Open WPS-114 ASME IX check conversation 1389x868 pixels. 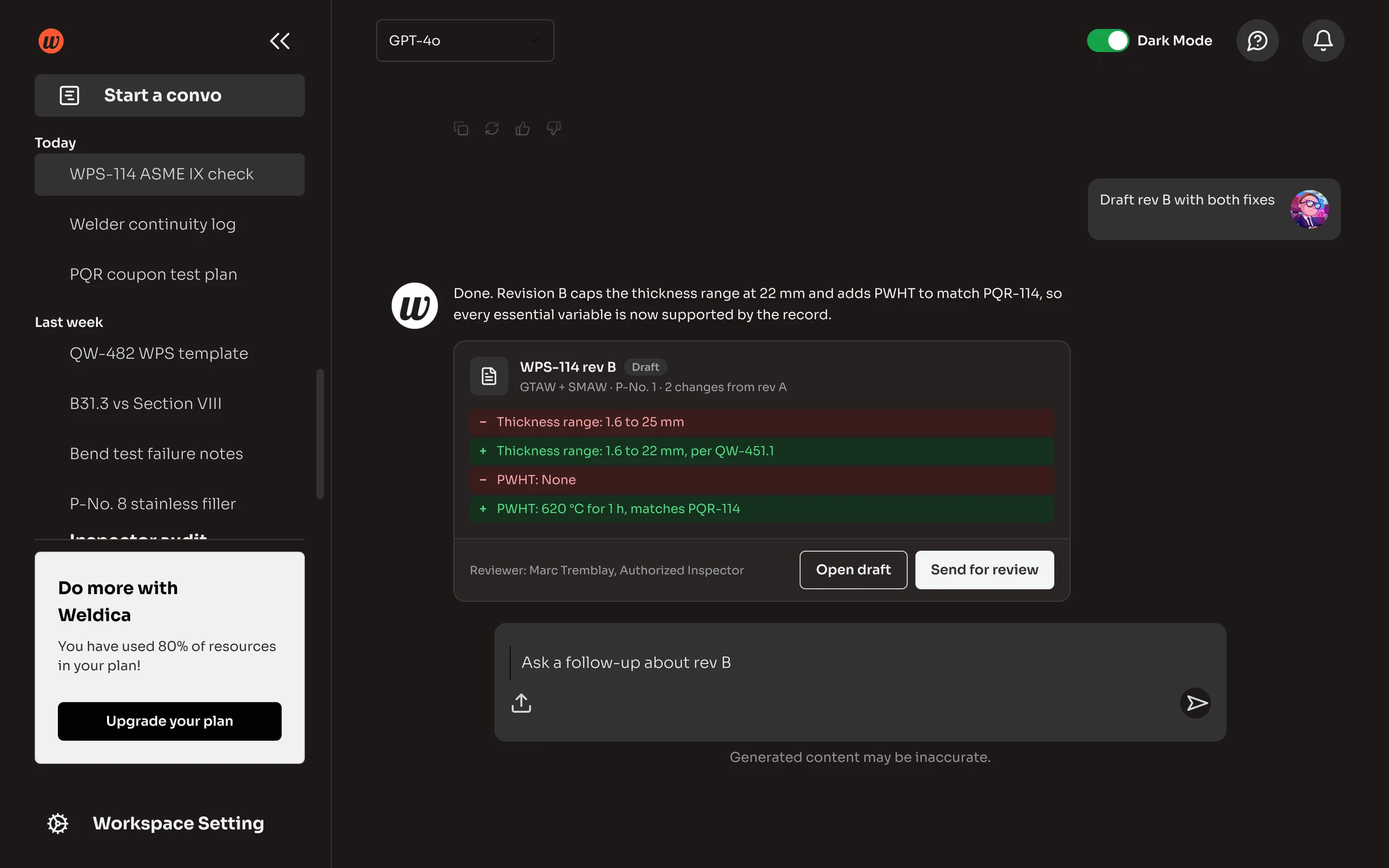(x=170, y=174)
